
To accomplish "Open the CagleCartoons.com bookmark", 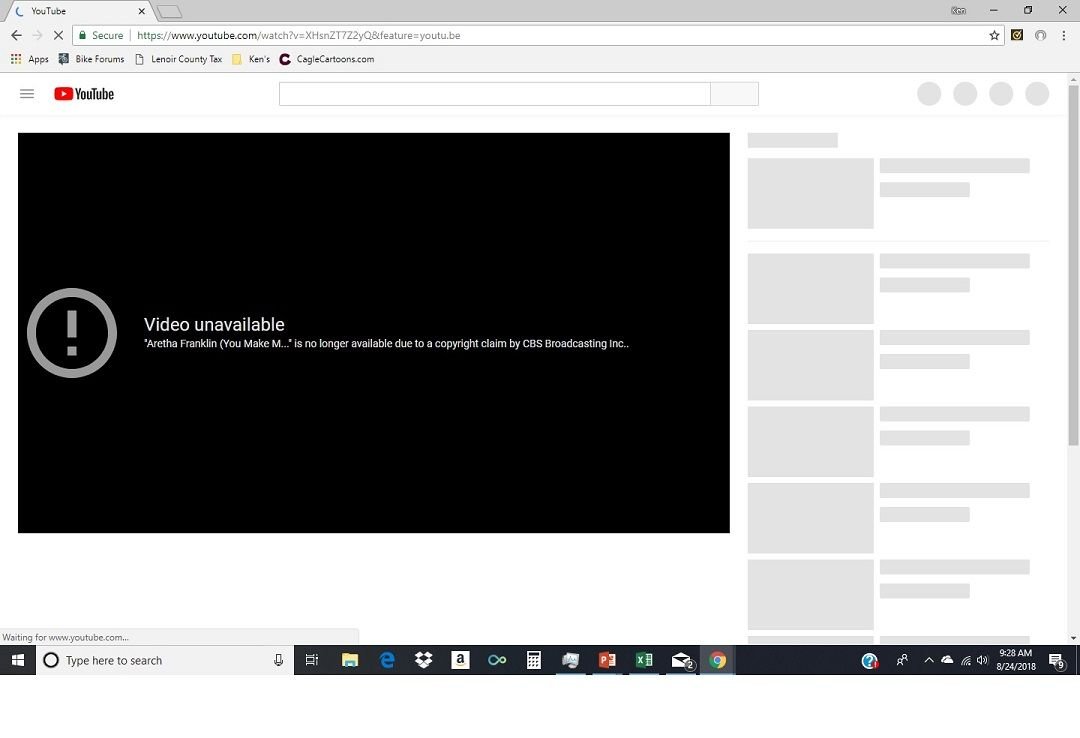I will pos(327,59).
